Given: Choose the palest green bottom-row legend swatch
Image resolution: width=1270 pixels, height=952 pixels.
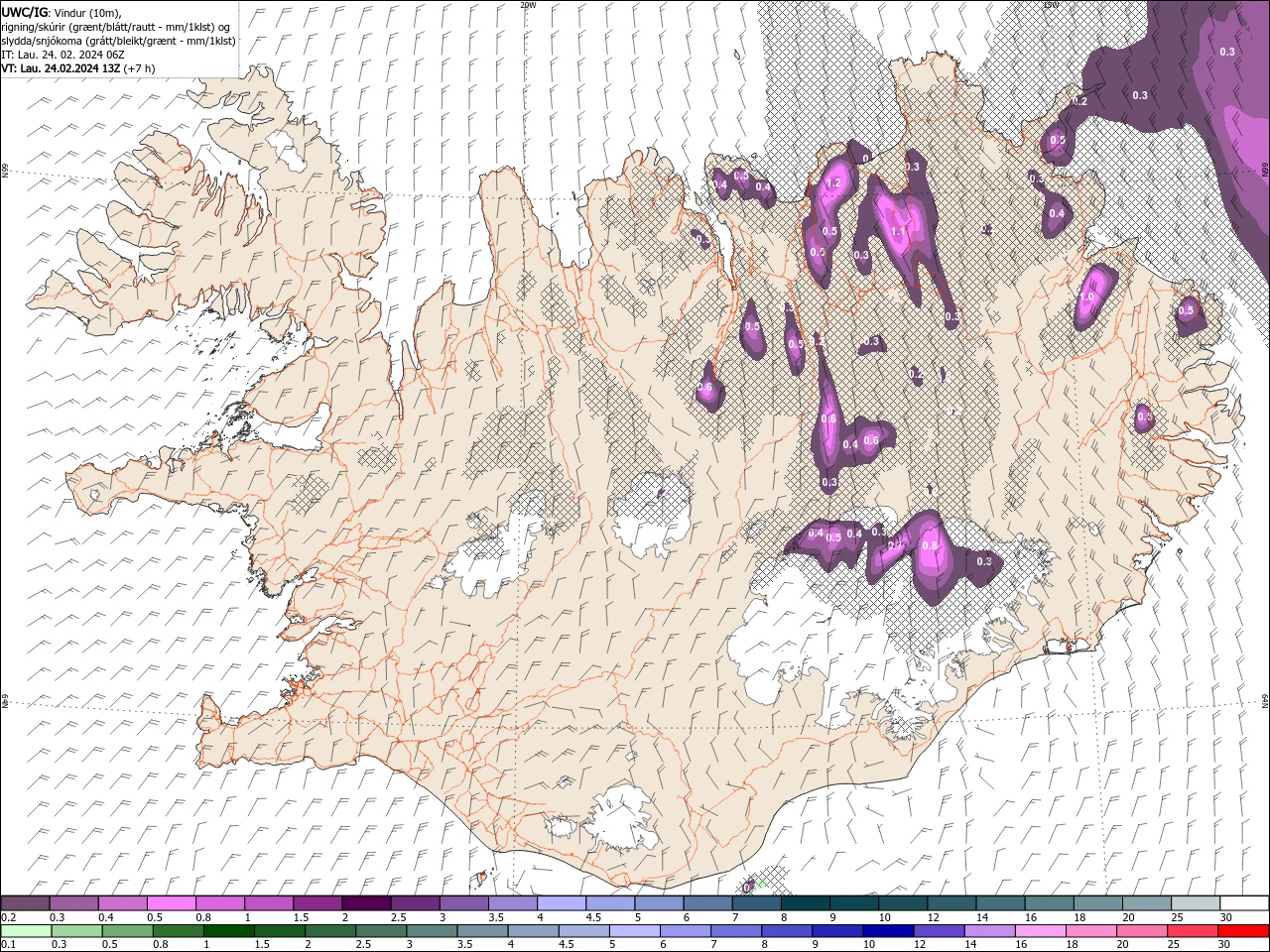Looking at the screenshot, I should tap(25, 931).
